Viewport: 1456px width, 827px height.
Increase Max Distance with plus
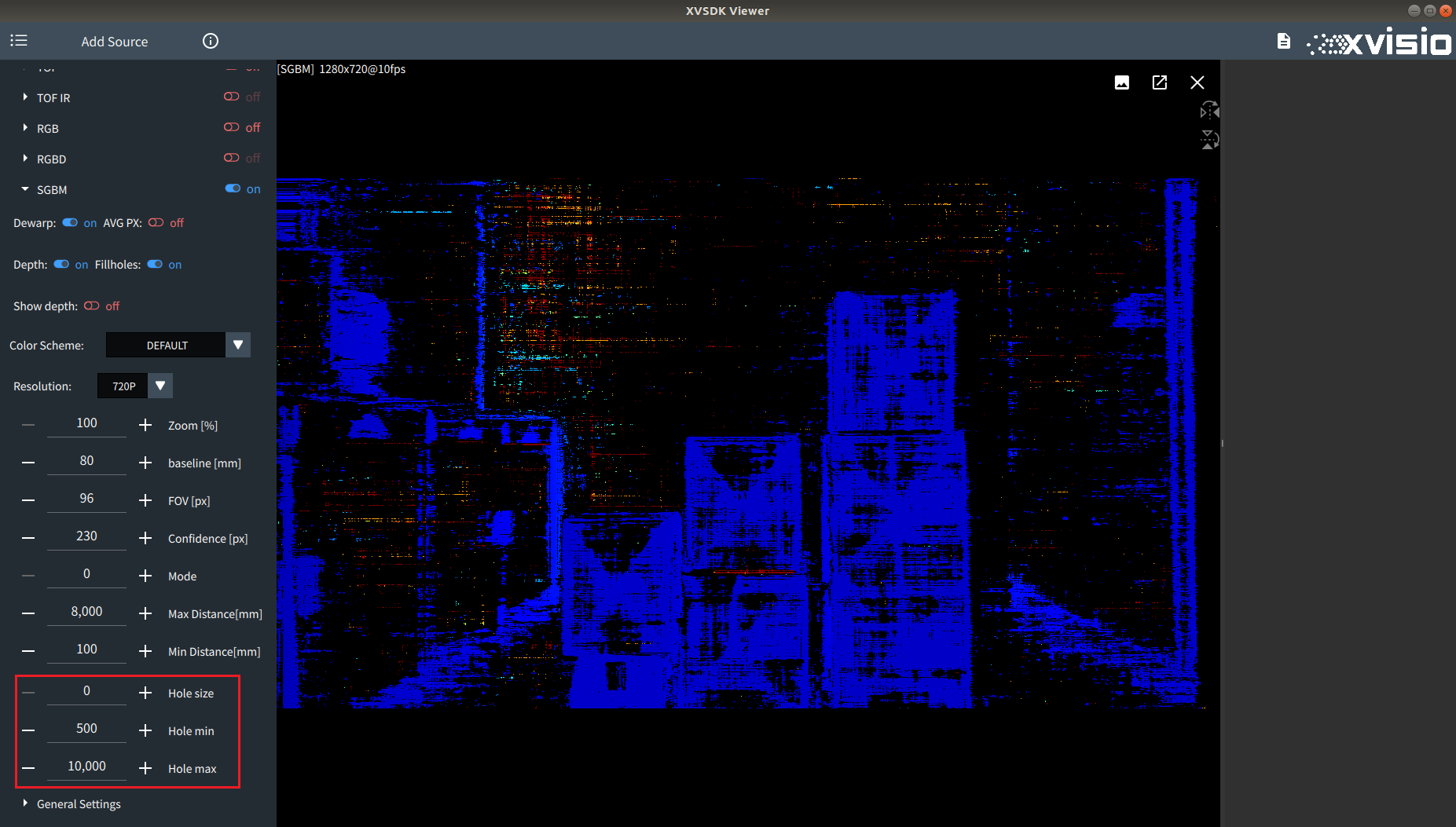point(145,613)
